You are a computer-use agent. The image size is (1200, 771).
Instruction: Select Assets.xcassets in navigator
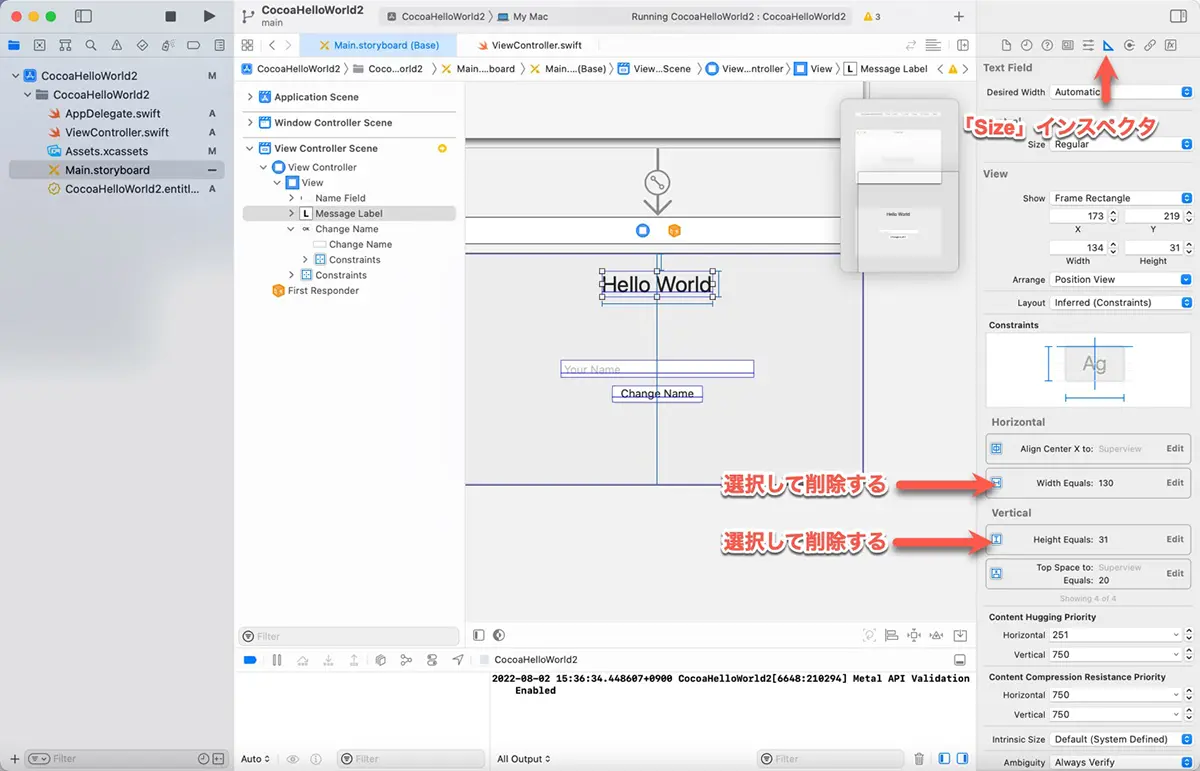106,151
